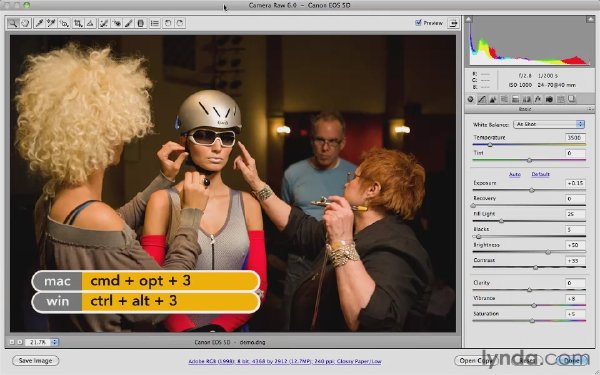Screen dimensions: 600x375
Task: Open workflow options link at bottom
Action: tap(285, 361)
